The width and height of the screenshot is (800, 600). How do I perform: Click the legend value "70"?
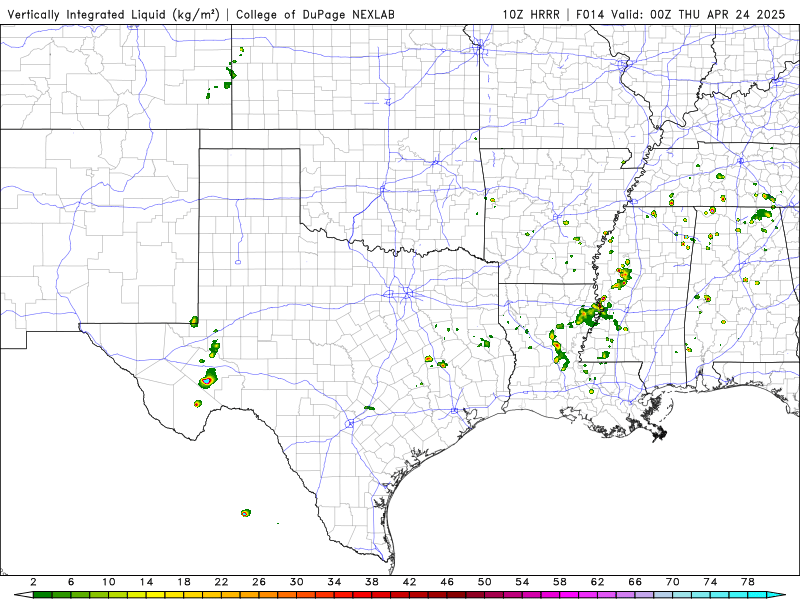tap(673, 582)
